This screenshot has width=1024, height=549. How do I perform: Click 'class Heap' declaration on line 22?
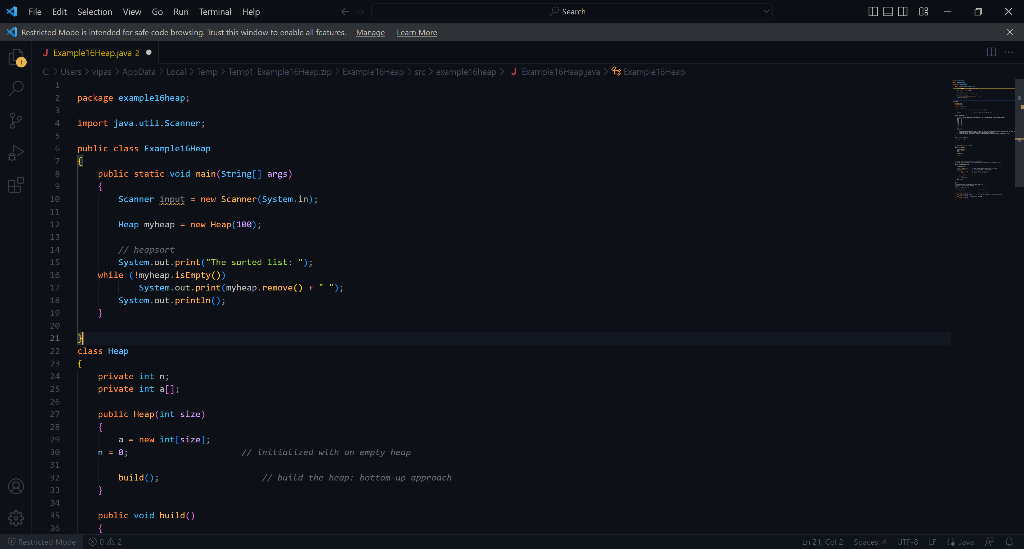tap(103, 351)
